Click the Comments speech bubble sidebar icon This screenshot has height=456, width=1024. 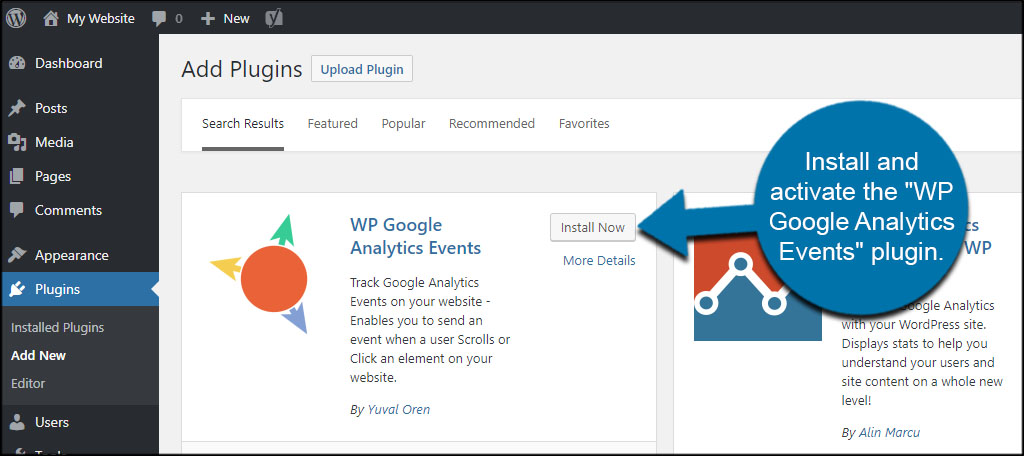coord(17,210)
